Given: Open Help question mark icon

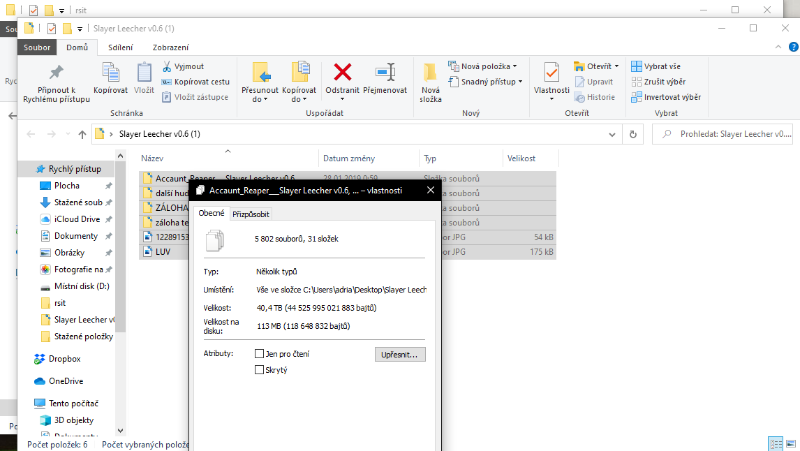Looking at the screenshot, I should click(x=793, y=47).
